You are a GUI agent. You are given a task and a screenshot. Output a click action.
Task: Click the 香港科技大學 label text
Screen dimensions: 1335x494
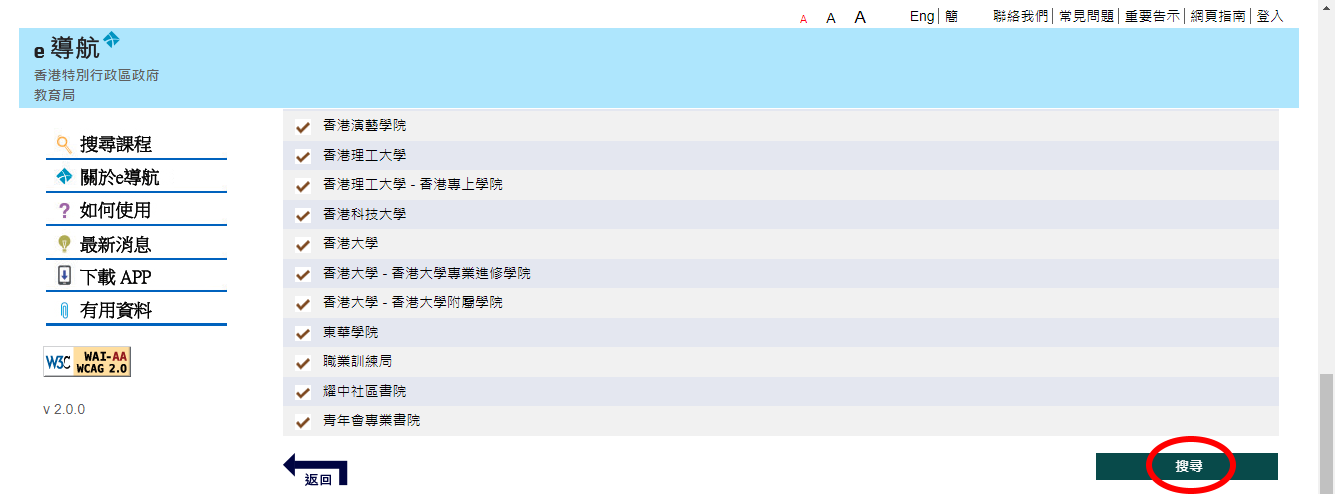tap(365, 214)
